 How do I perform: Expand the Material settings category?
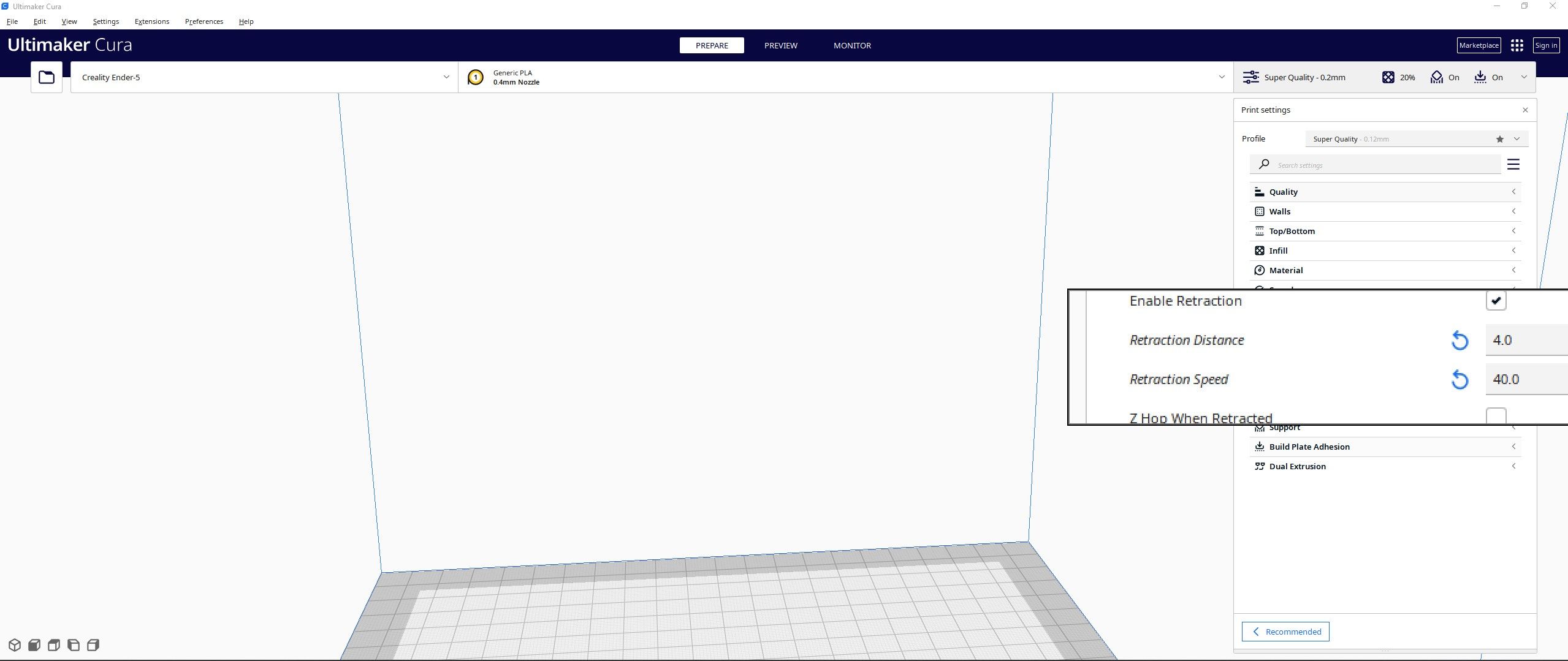[1385, 270]
